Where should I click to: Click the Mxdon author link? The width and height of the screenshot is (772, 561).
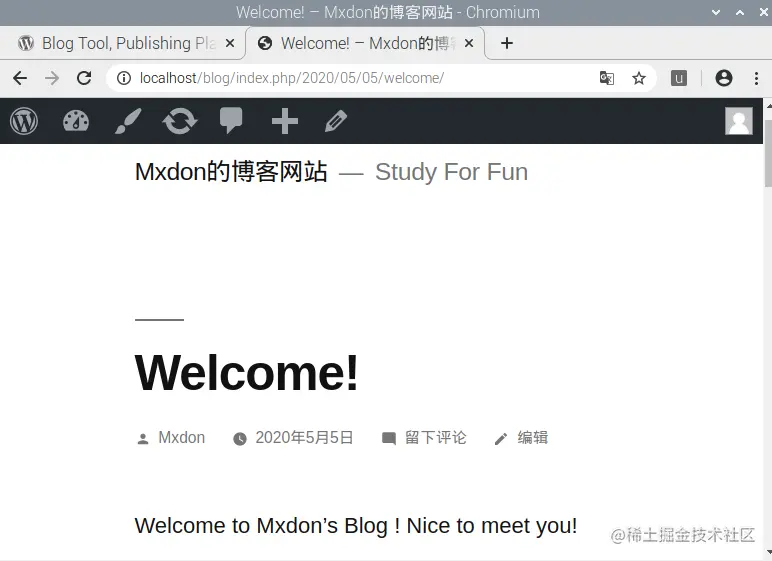pos(181,437)
